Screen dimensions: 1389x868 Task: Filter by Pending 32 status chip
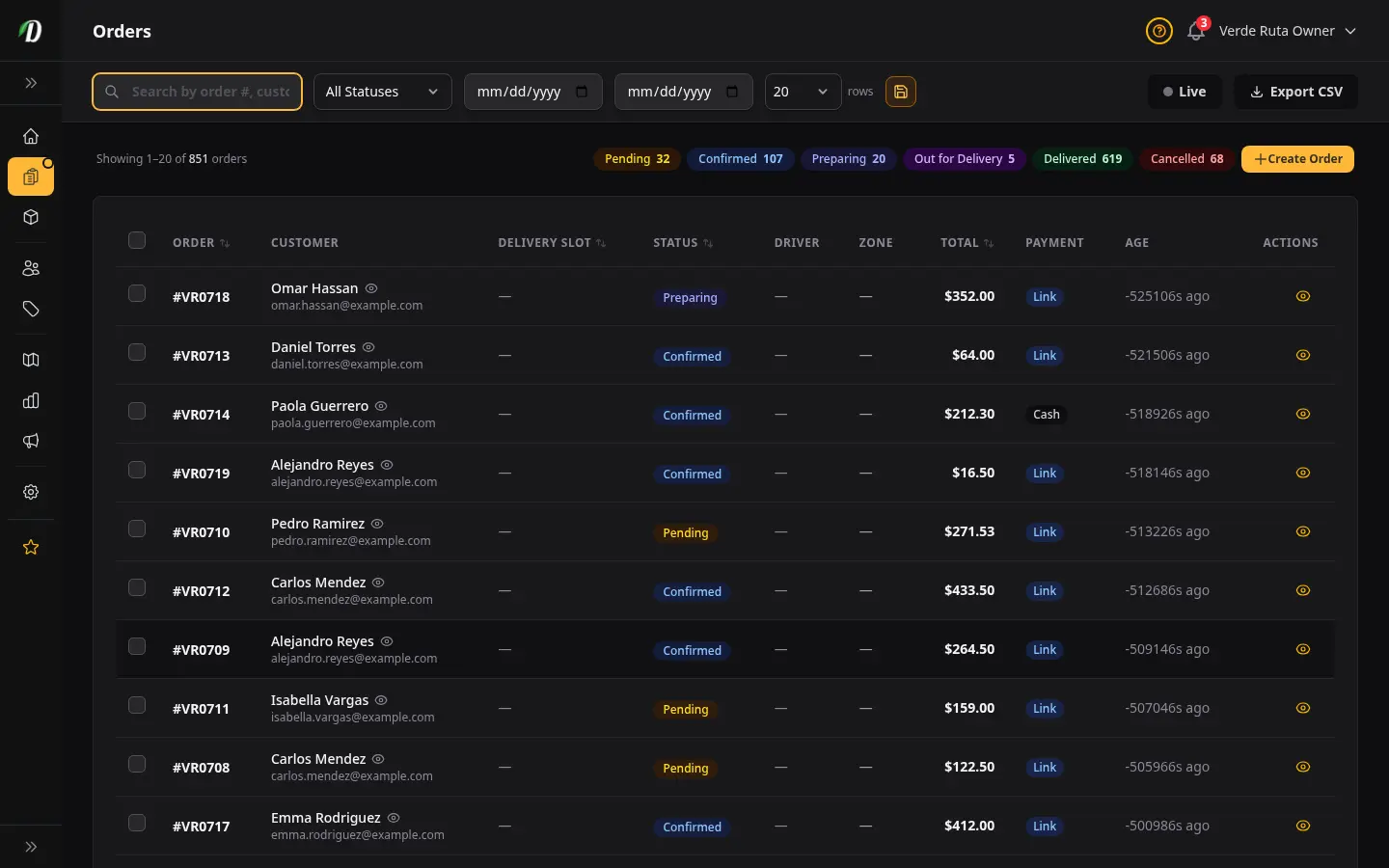pos(637,159)
